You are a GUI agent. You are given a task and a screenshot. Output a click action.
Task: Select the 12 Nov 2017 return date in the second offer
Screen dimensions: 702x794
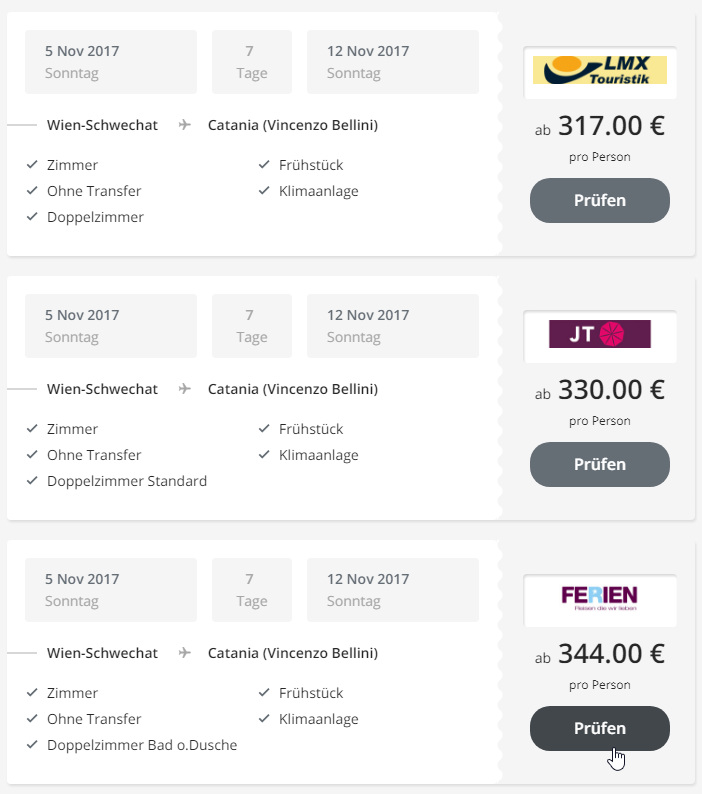click(x=393, y=326)
